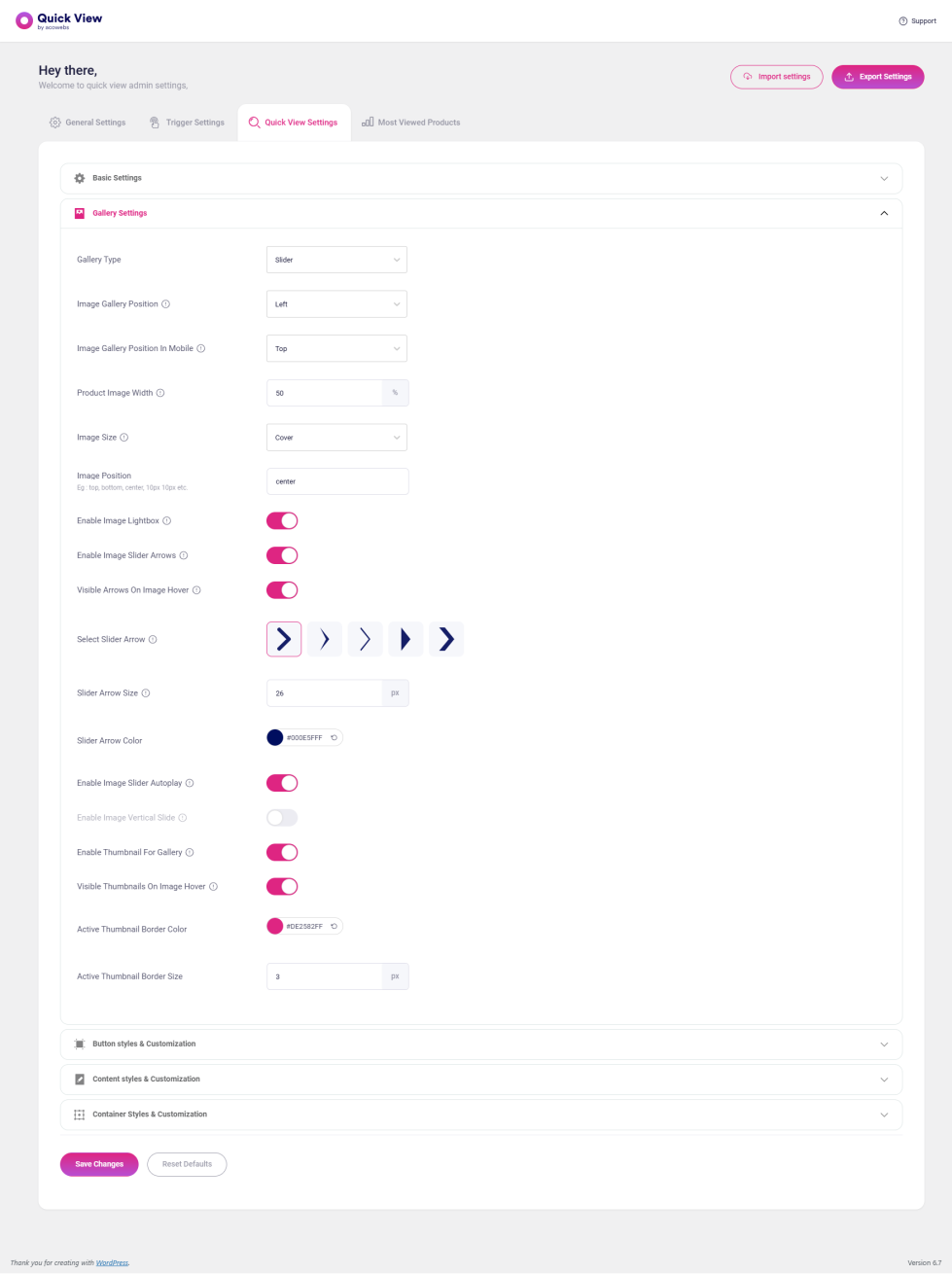This screenshot has width=952, height=1275.
Task: Expand the Button styles & Customization section
Action: (x=481, y=1045)
